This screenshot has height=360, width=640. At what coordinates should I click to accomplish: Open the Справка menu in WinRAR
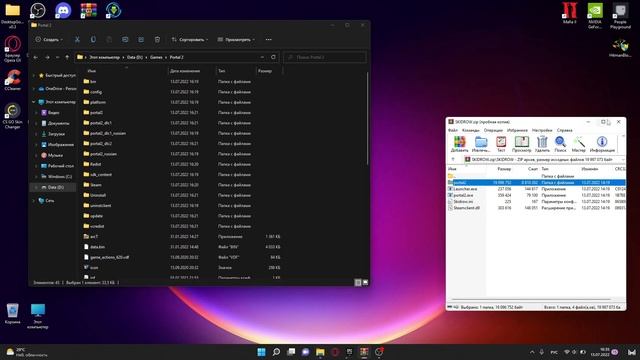coord(564,130)
